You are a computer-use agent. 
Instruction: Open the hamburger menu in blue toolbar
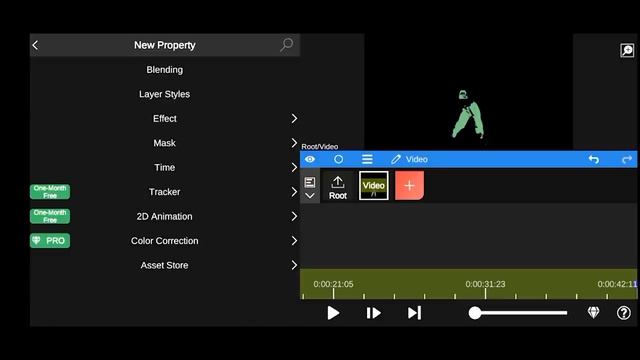click(x=367, y=159)
